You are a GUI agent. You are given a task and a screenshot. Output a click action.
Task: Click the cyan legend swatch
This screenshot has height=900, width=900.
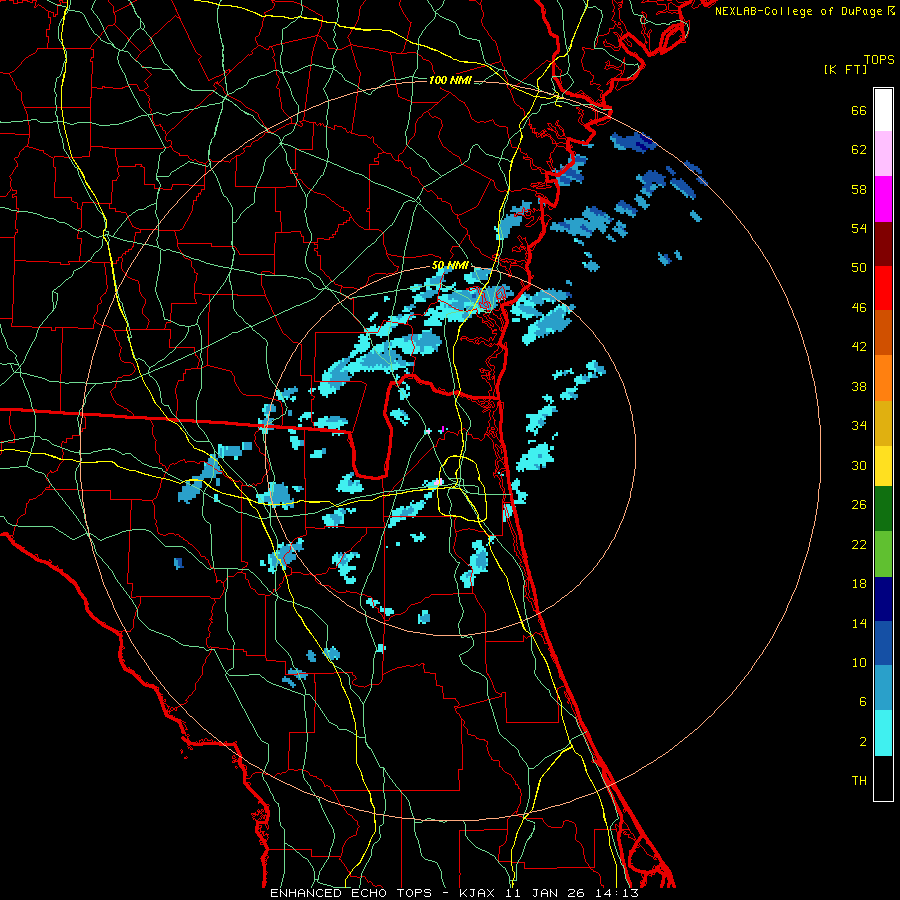tap(883, 733)
